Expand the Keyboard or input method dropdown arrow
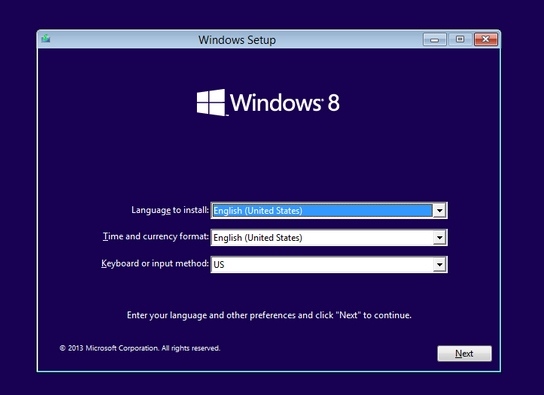 coord(440,265)
